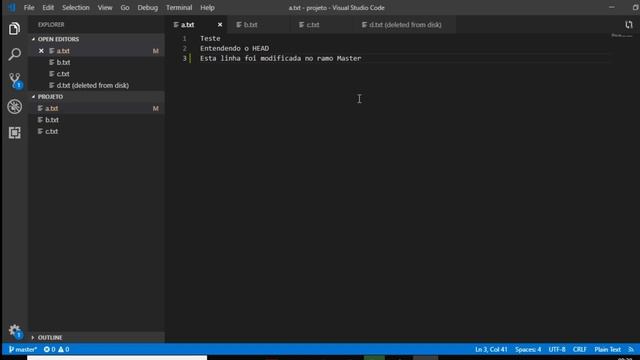
Task: Open b.txt in PROJETO folder tree
Action: (96, 120)
